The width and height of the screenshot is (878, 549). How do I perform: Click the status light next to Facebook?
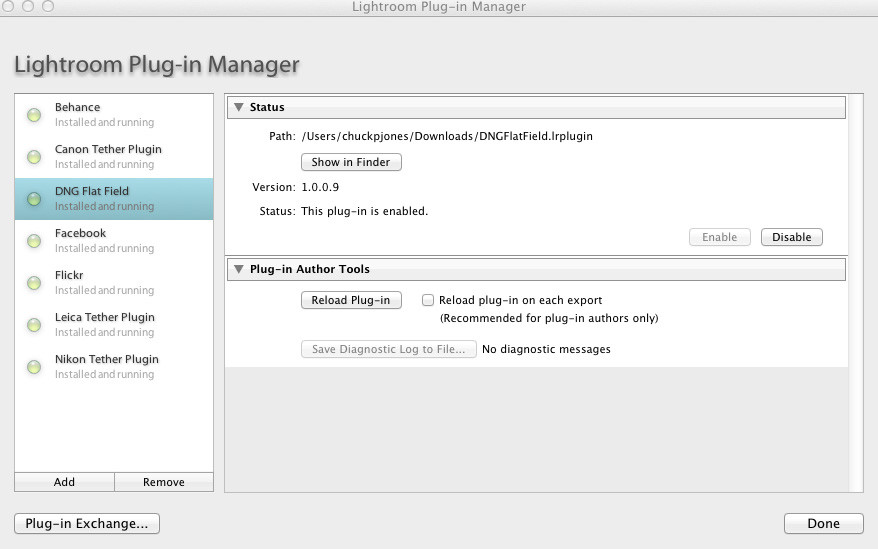(x=34, y=241)
